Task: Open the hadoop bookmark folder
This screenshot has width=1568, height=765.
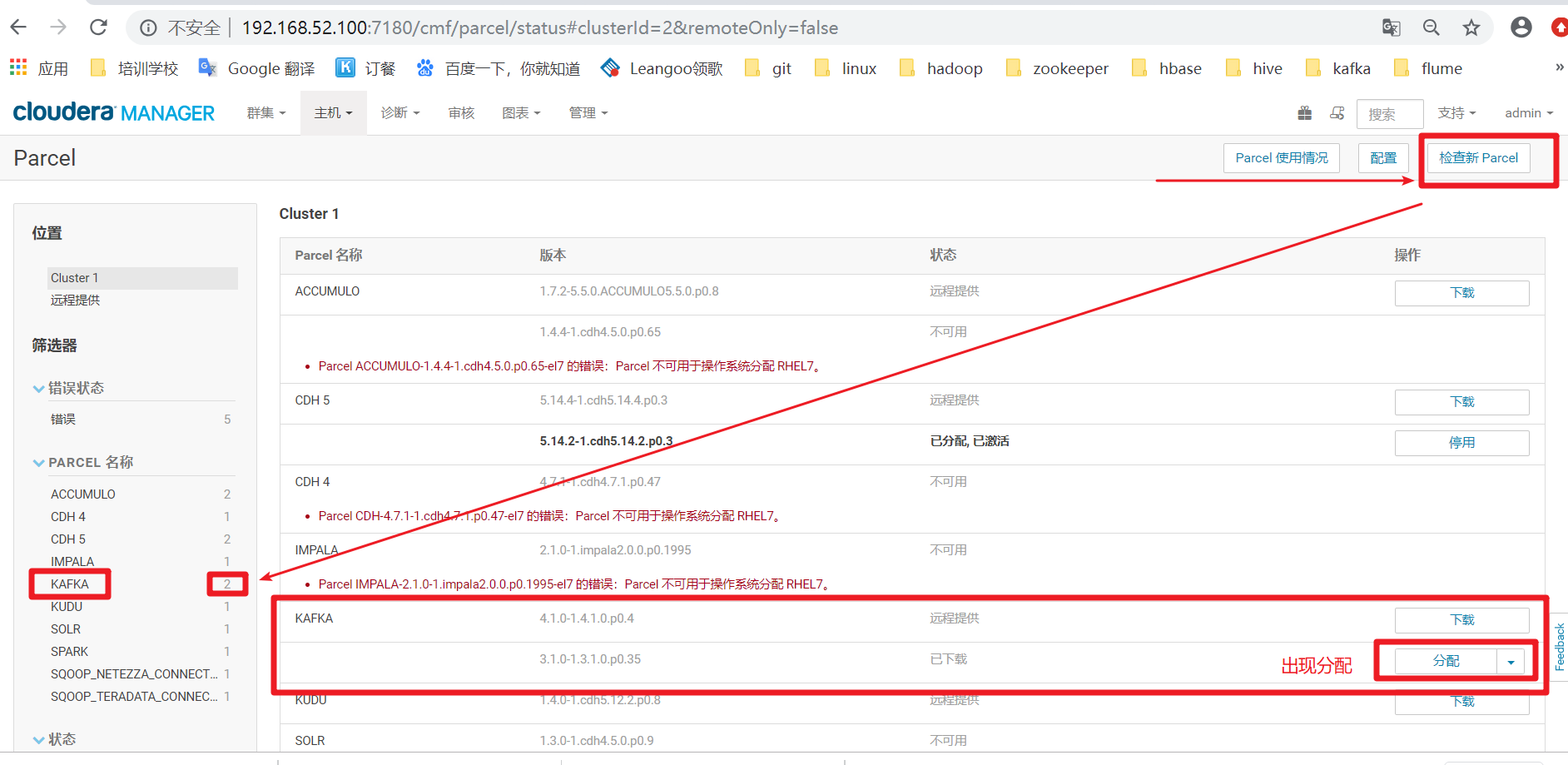Action: (940, 68)
